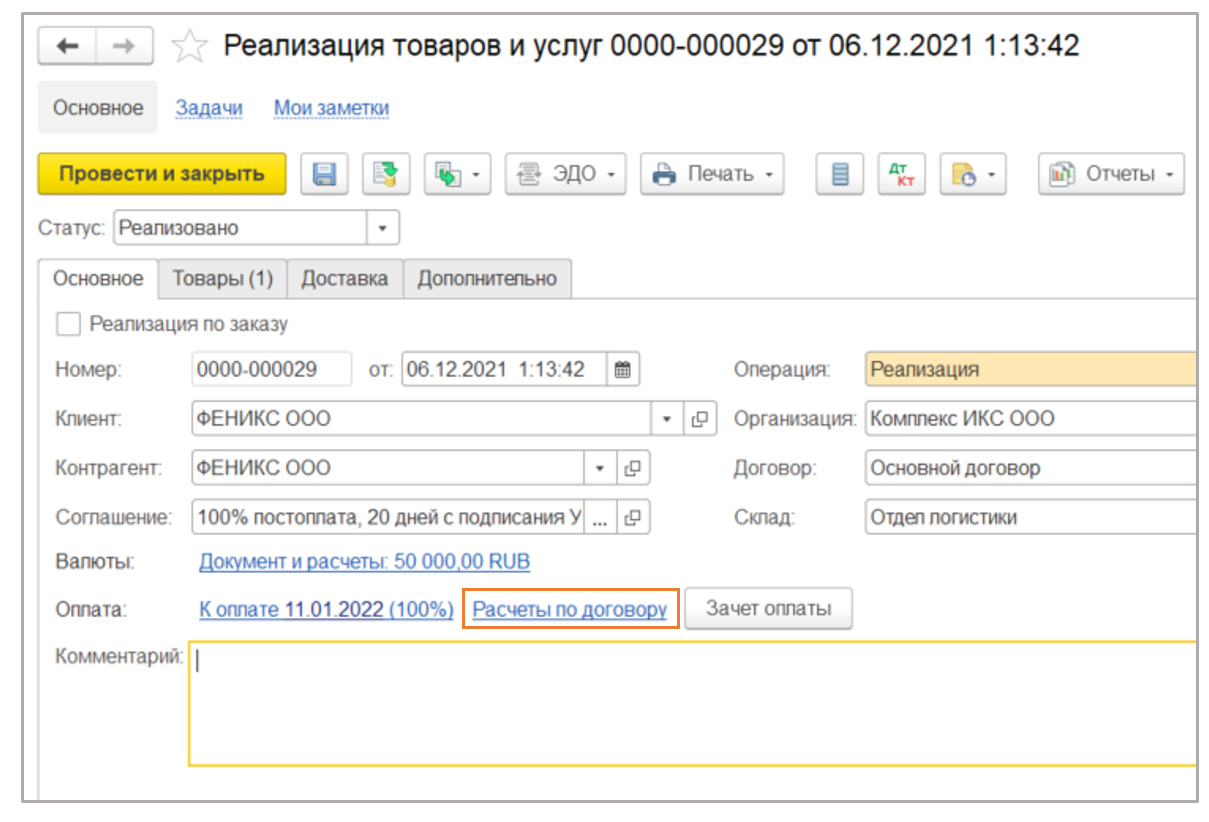Expand the Клиент field dropdown arrow
The image size is (1209, 822).
(x=667, y=419)
